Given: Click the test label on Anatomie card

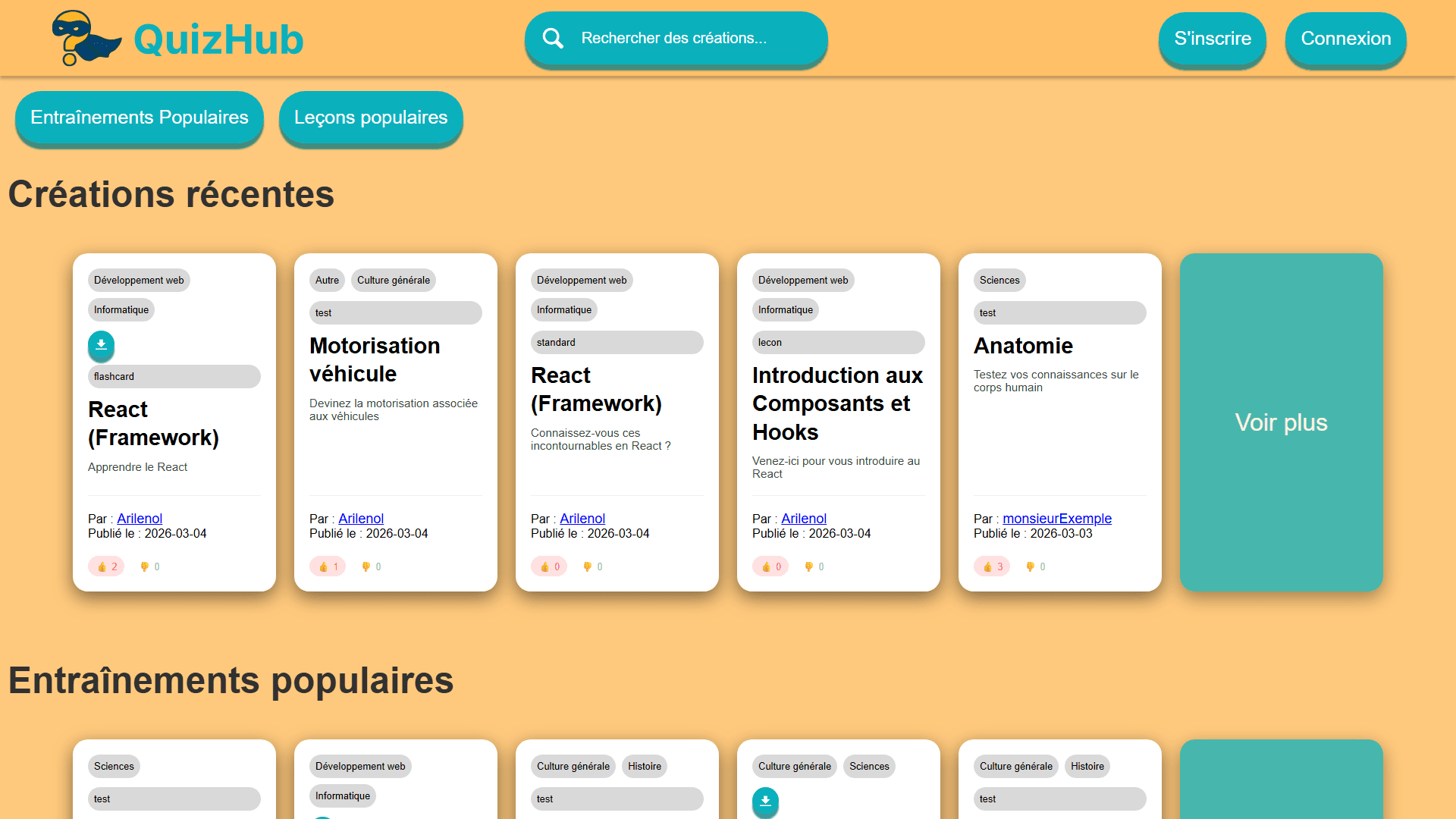Looking at the screenshot, I should pos(1060,312).
